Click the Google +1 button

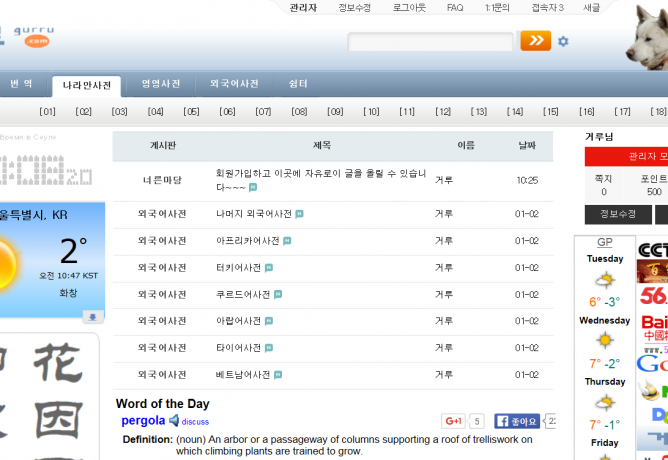(454, 421)
